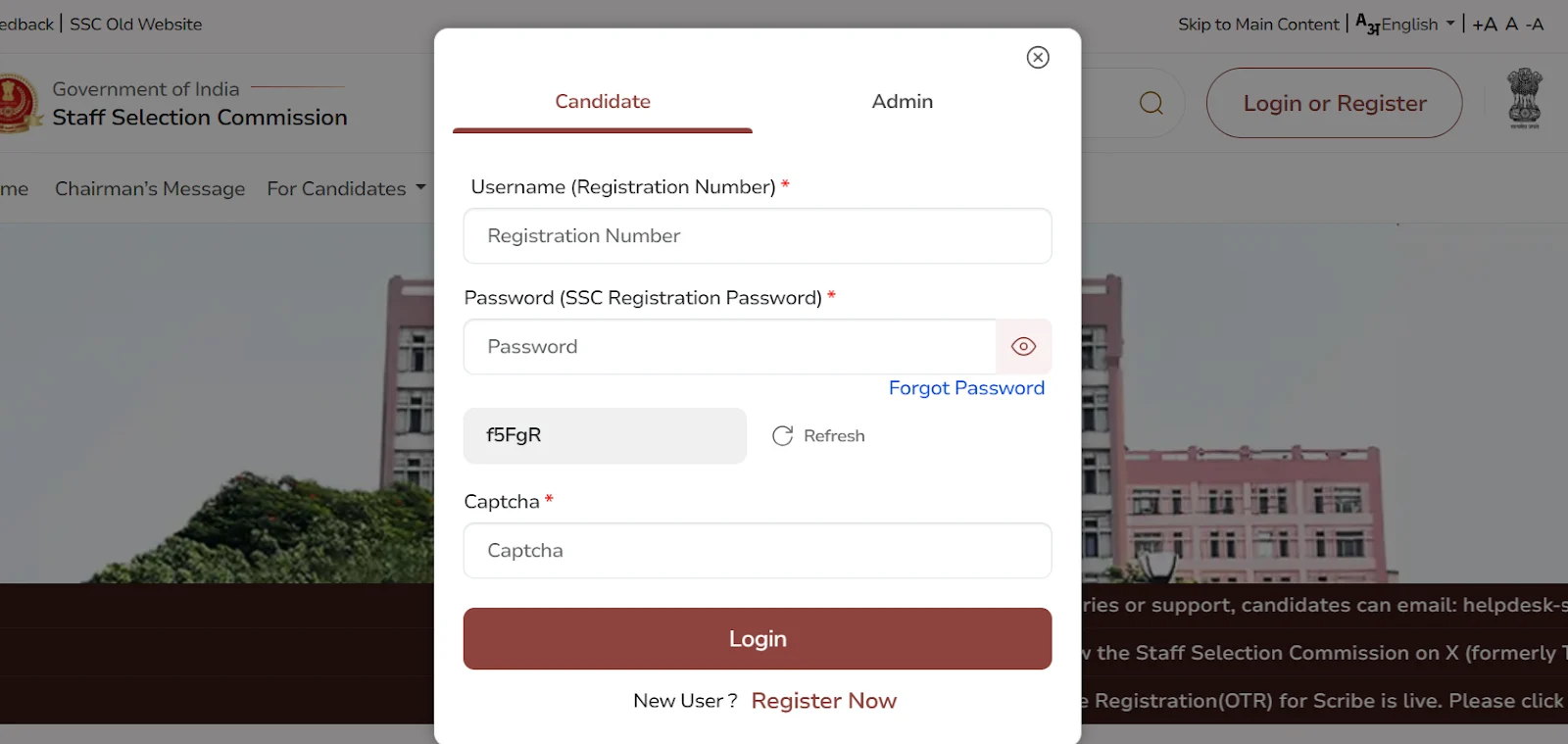The height and width of the screenshot is (744, 1568).
Task: Decrease font size with -A
Action: tap(1535, 25)
